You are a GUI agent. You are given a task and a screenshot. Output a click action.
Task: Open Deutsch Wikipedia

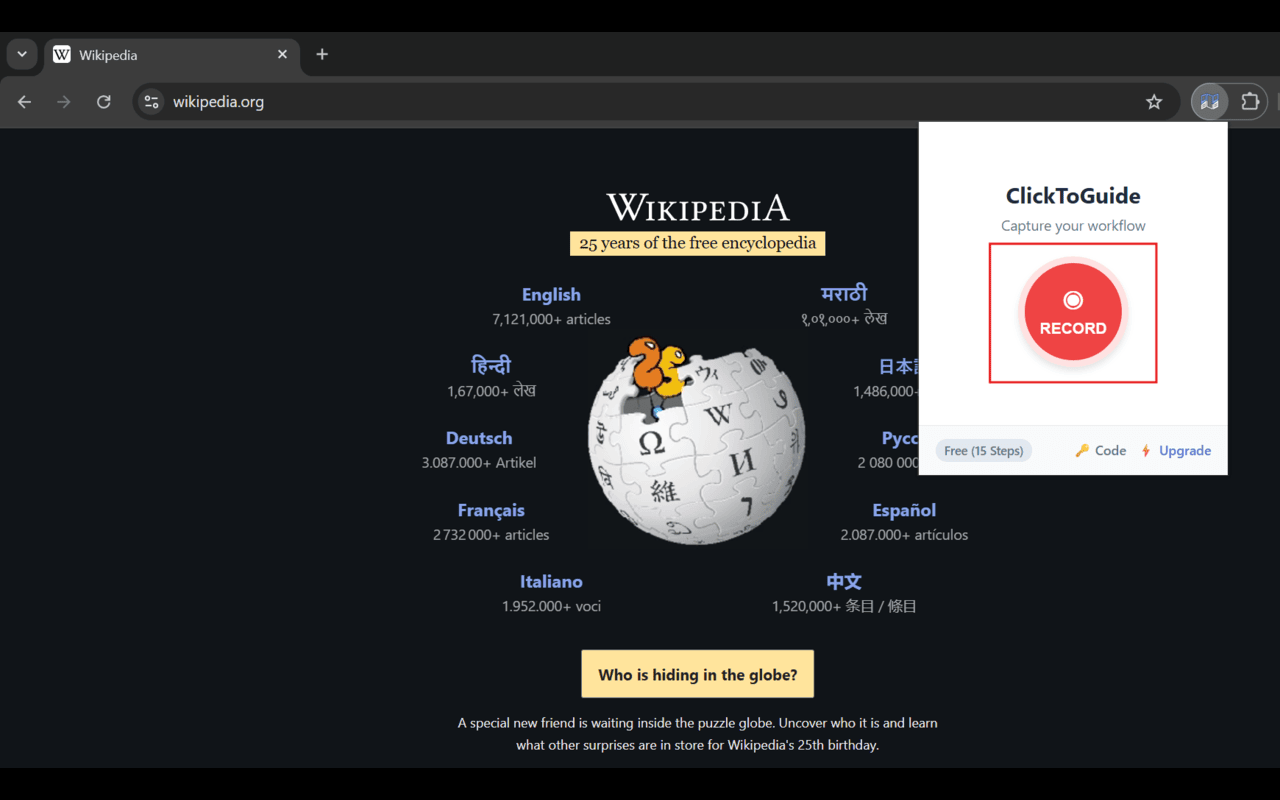[479, 437]
